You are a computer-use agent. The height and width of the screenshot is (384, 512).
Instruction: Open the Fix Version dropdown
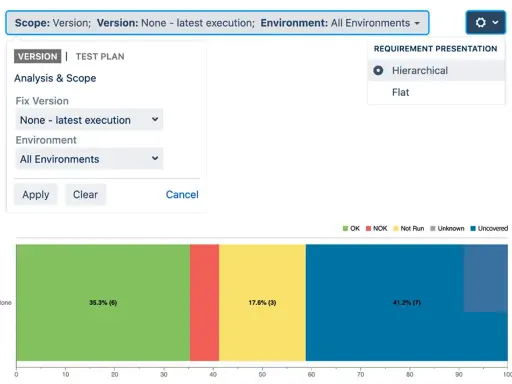(89, 120)
